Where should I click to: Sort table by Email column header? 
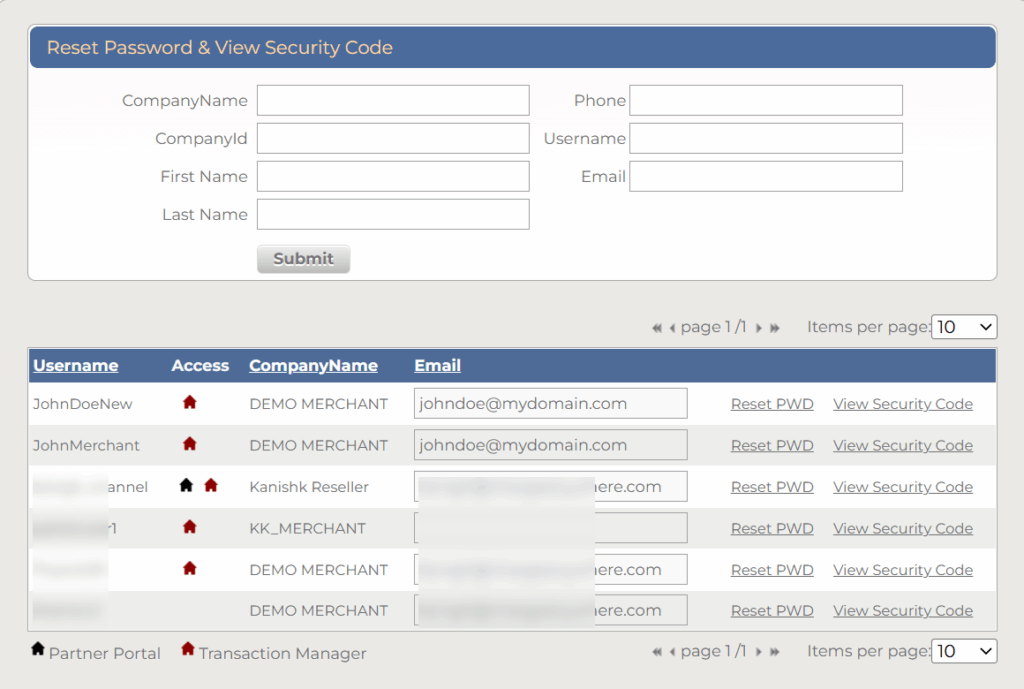pyautogui.click(x=437, y=365)
